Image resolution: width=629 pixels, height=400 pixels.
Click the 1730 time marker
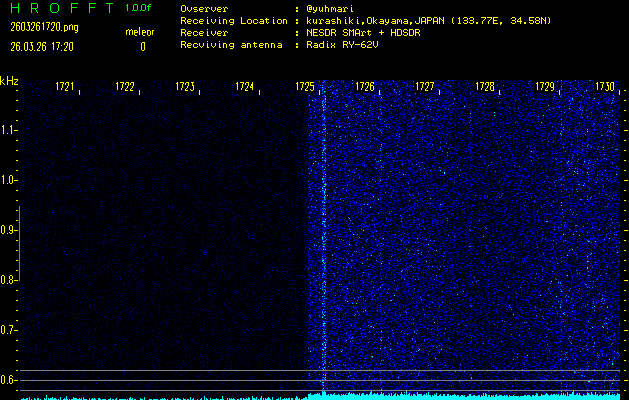(x=605, y=86)
